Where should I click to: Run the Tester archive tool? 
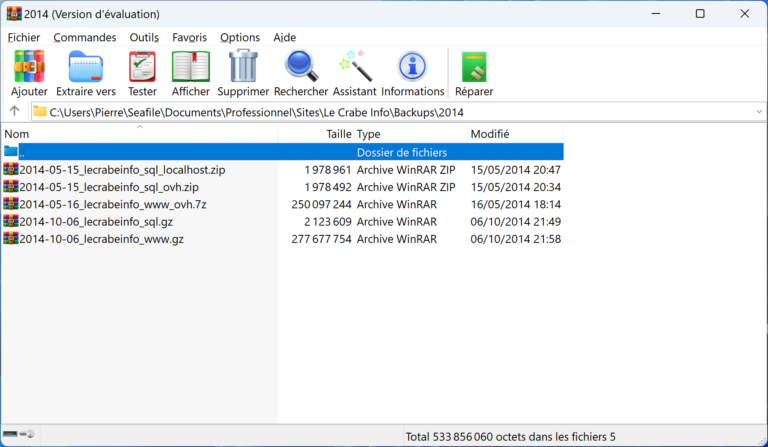pyautogui.click(x=142, y=68)
